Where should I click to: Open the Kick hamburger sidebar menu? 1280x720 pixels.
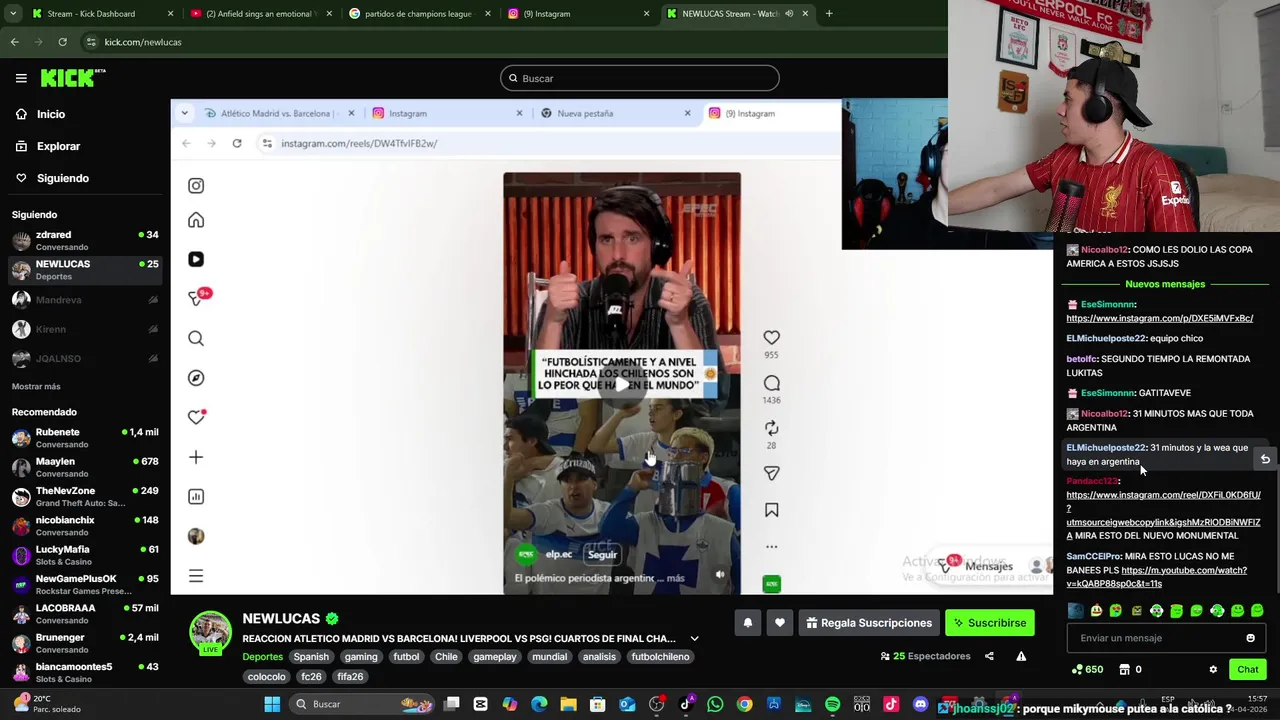[x=21, y=78]
